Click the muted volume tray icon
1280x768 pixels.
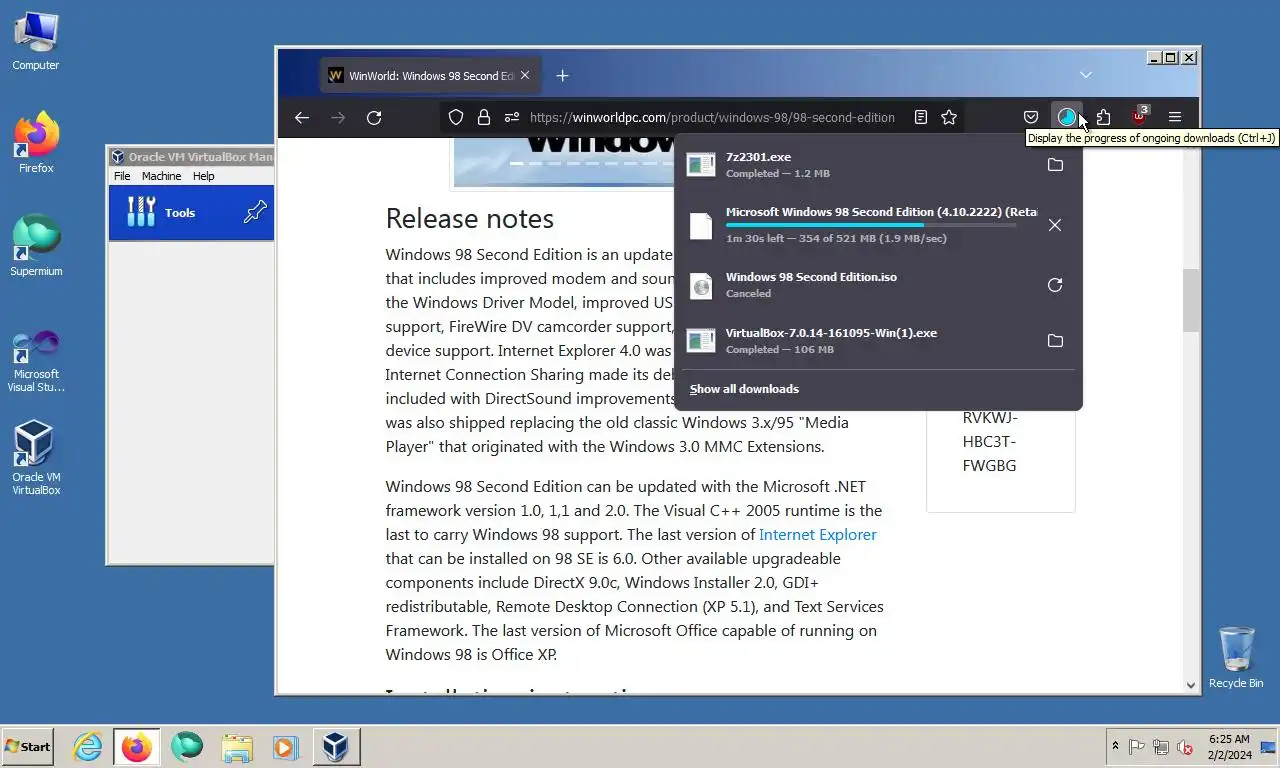click(1185, 746)
